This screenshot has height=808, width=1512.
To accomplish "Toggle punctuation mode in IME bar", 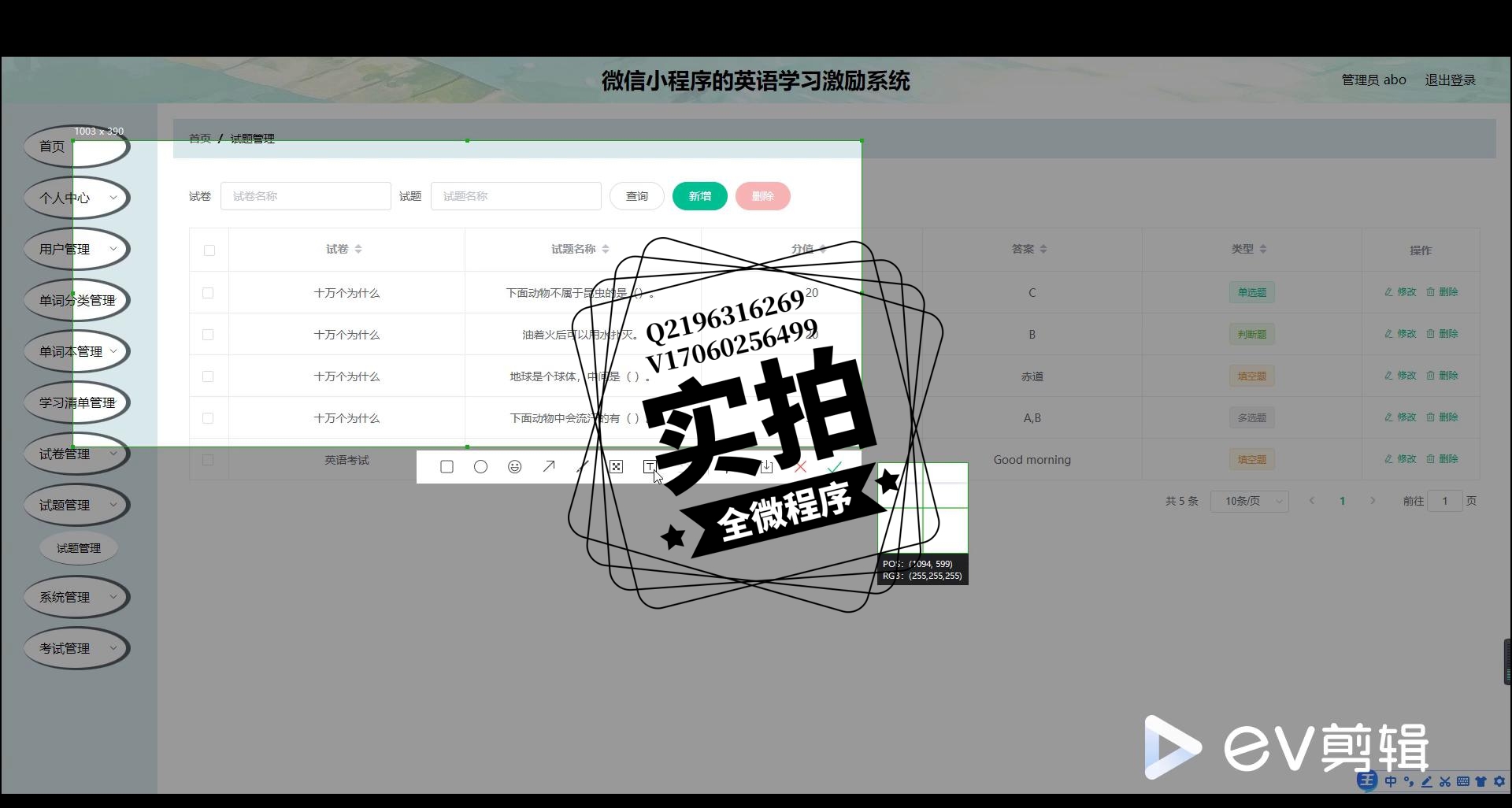I will 1409,781.
